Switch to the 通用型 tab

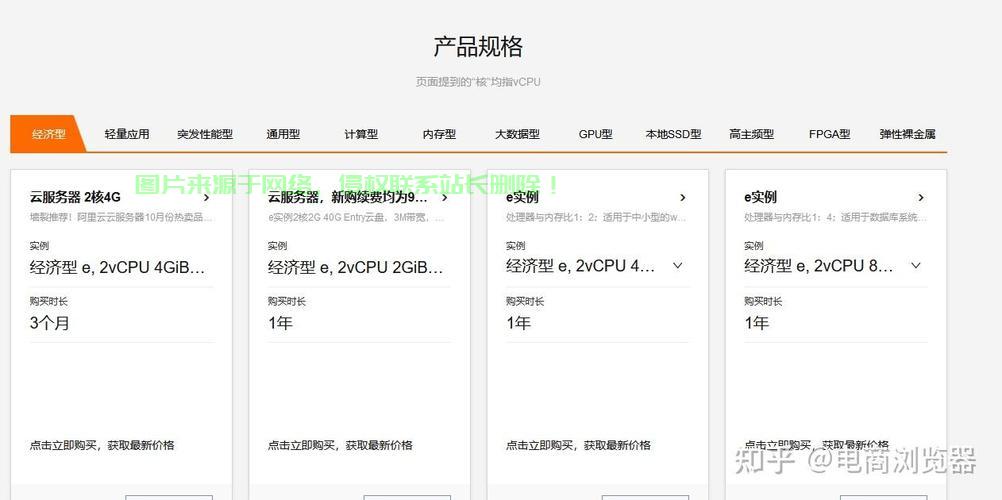(283, 134)
